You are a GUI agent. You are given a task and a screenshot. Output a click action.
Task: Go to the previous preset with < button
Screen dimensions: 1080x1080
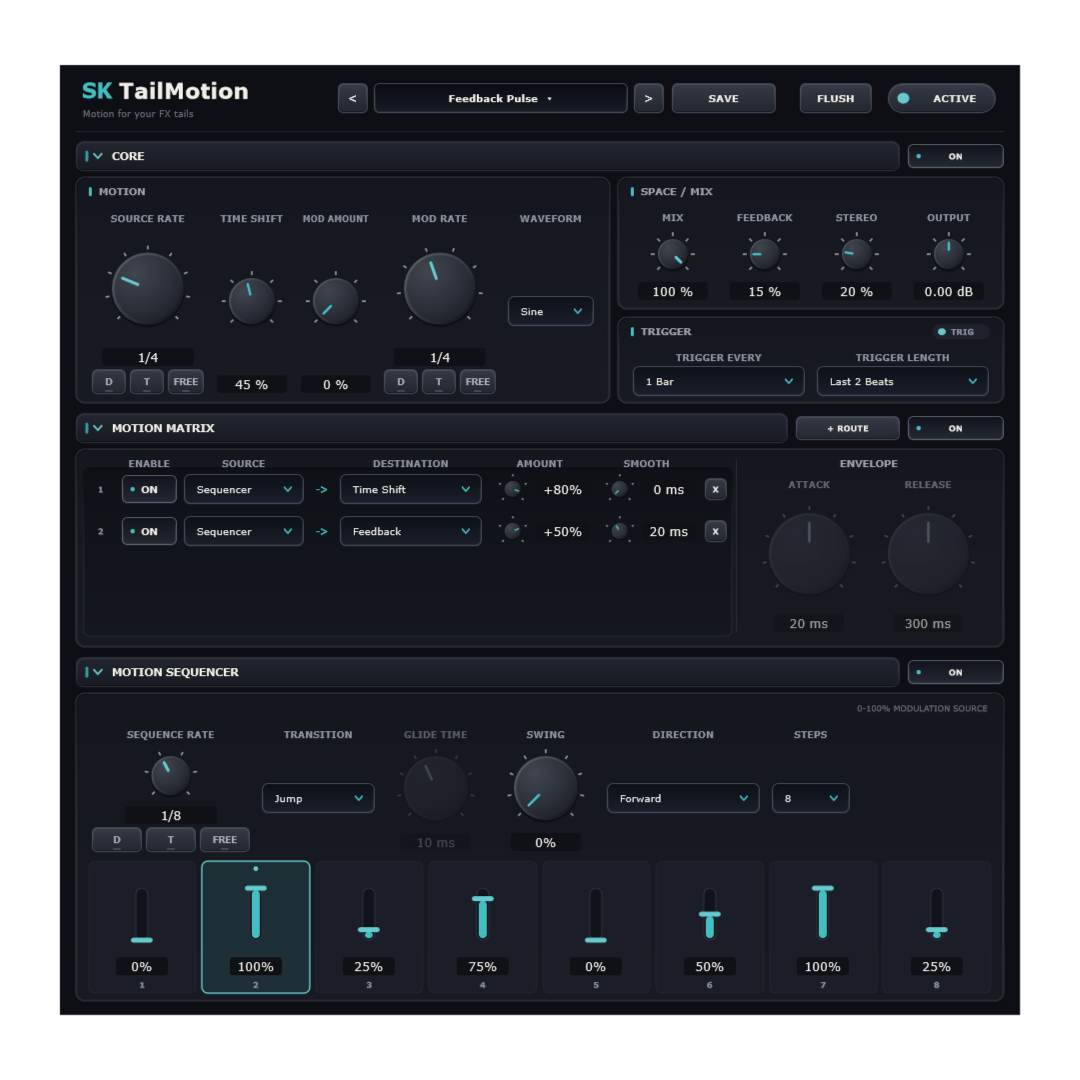[x=352, y=98]
